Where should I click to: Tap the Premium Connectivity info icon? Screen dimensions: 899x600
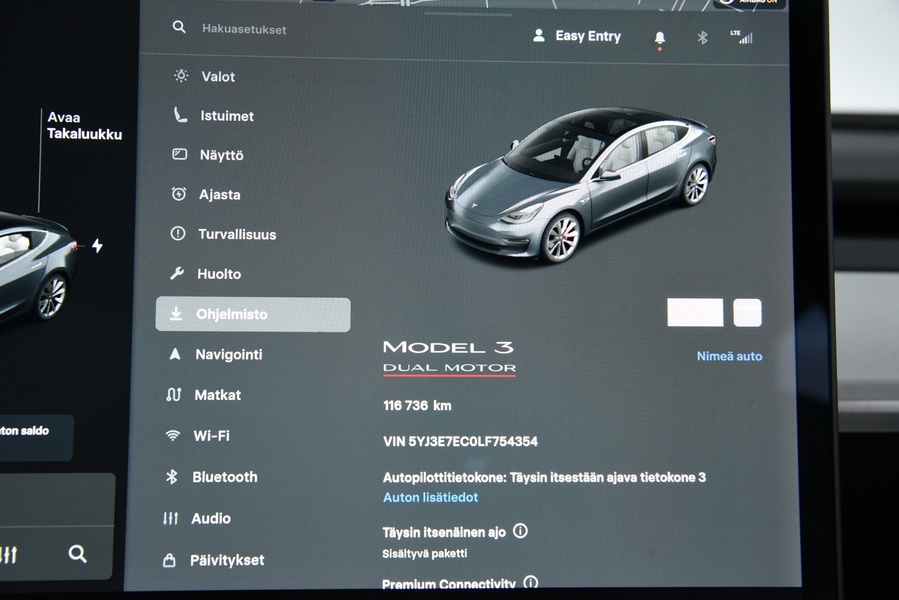coord(531,583)
